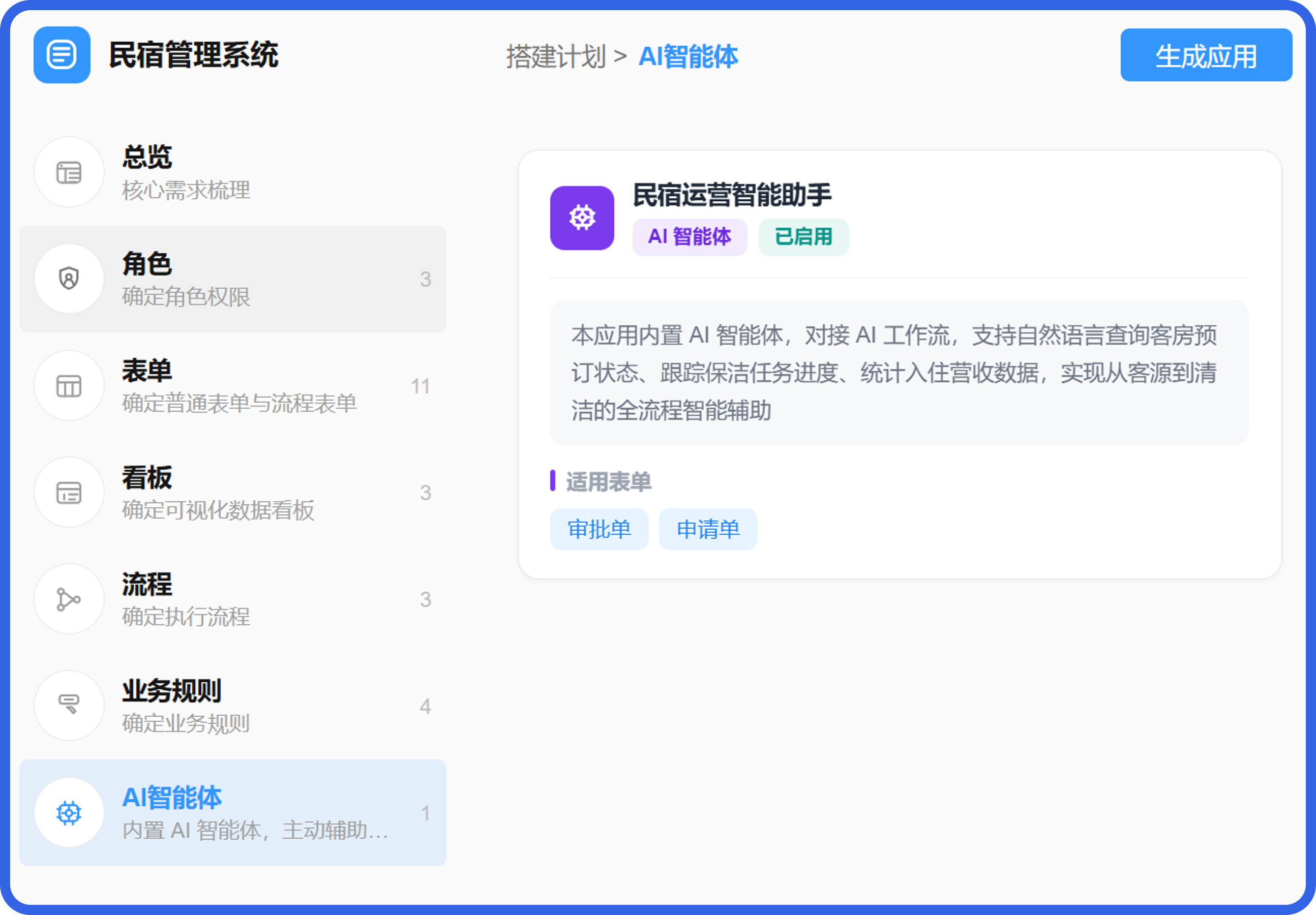Click the 申请单 form tag
The height and width of the screenshot is (915, 1316).
coord(708,529)
